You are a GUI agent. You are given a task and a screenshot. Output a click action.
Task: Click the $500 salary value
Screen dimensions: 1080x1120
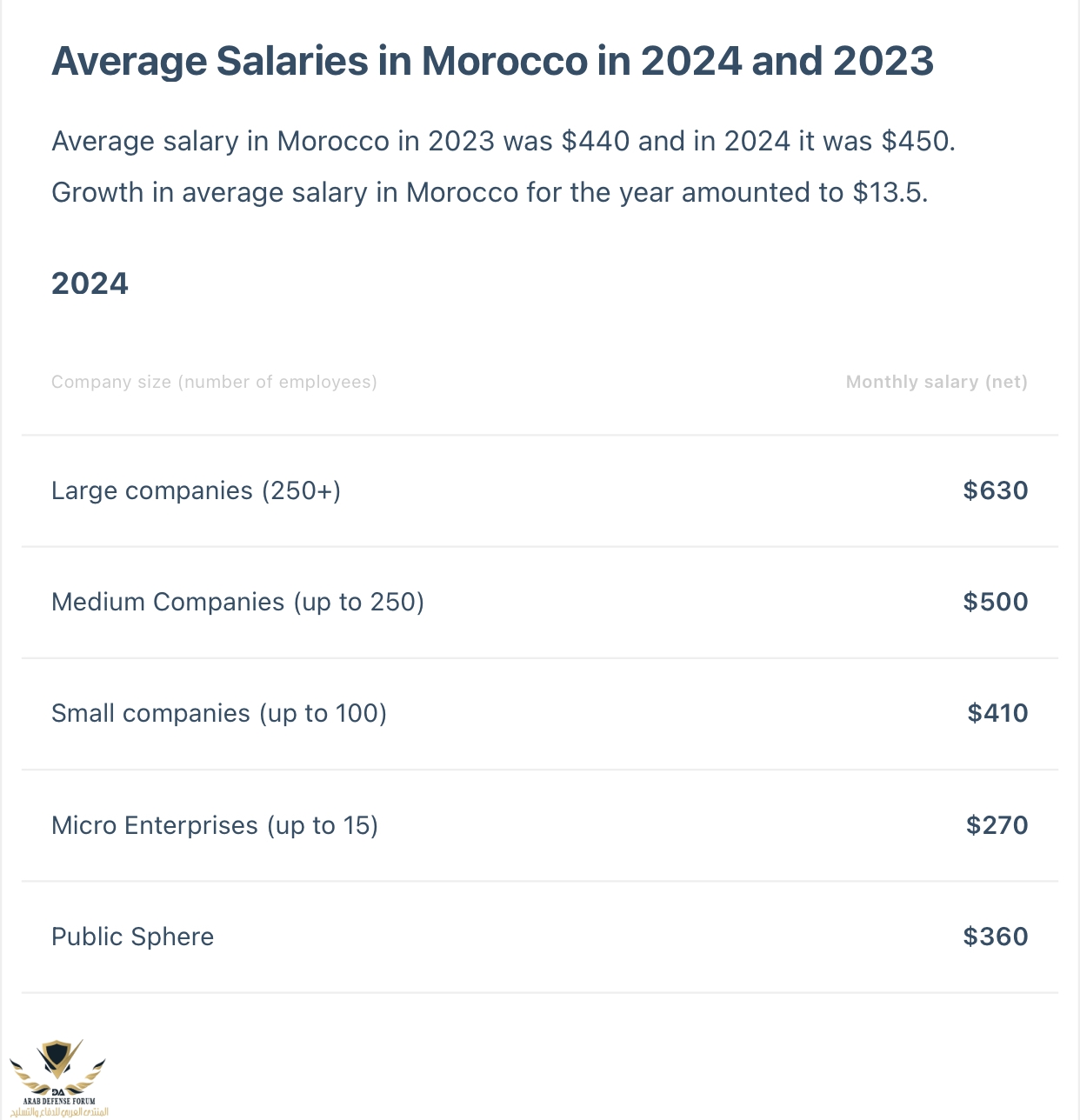coord(995,602)
